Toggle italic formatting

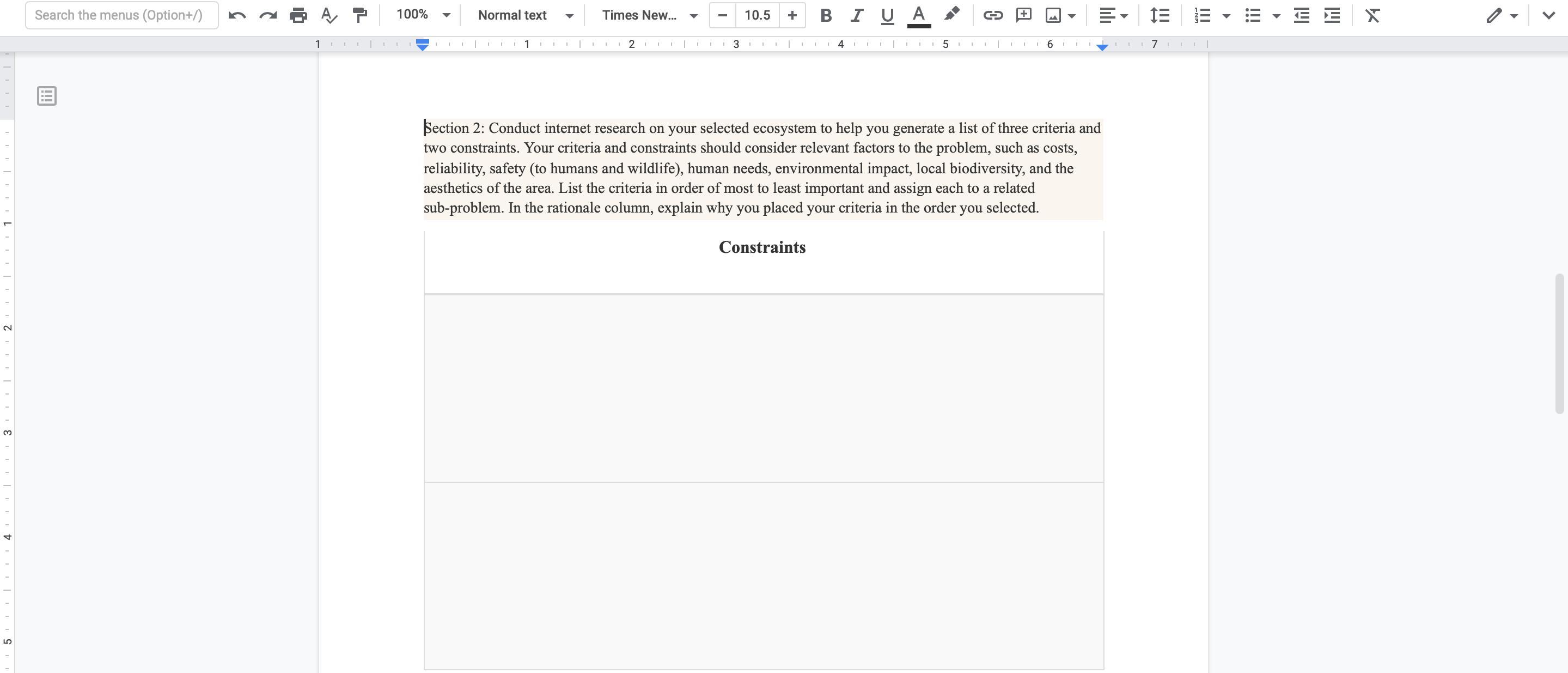tap(856, 15)
